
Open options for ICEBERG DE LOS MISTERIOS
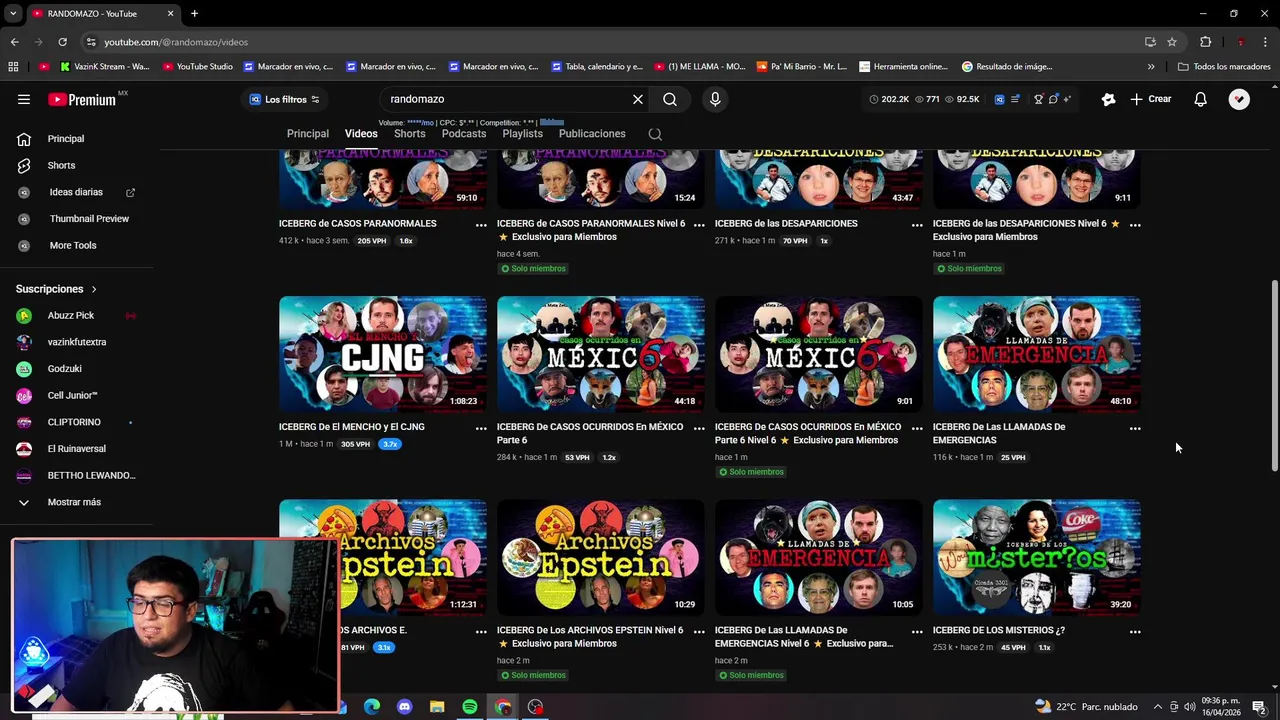pos(1135,631)
